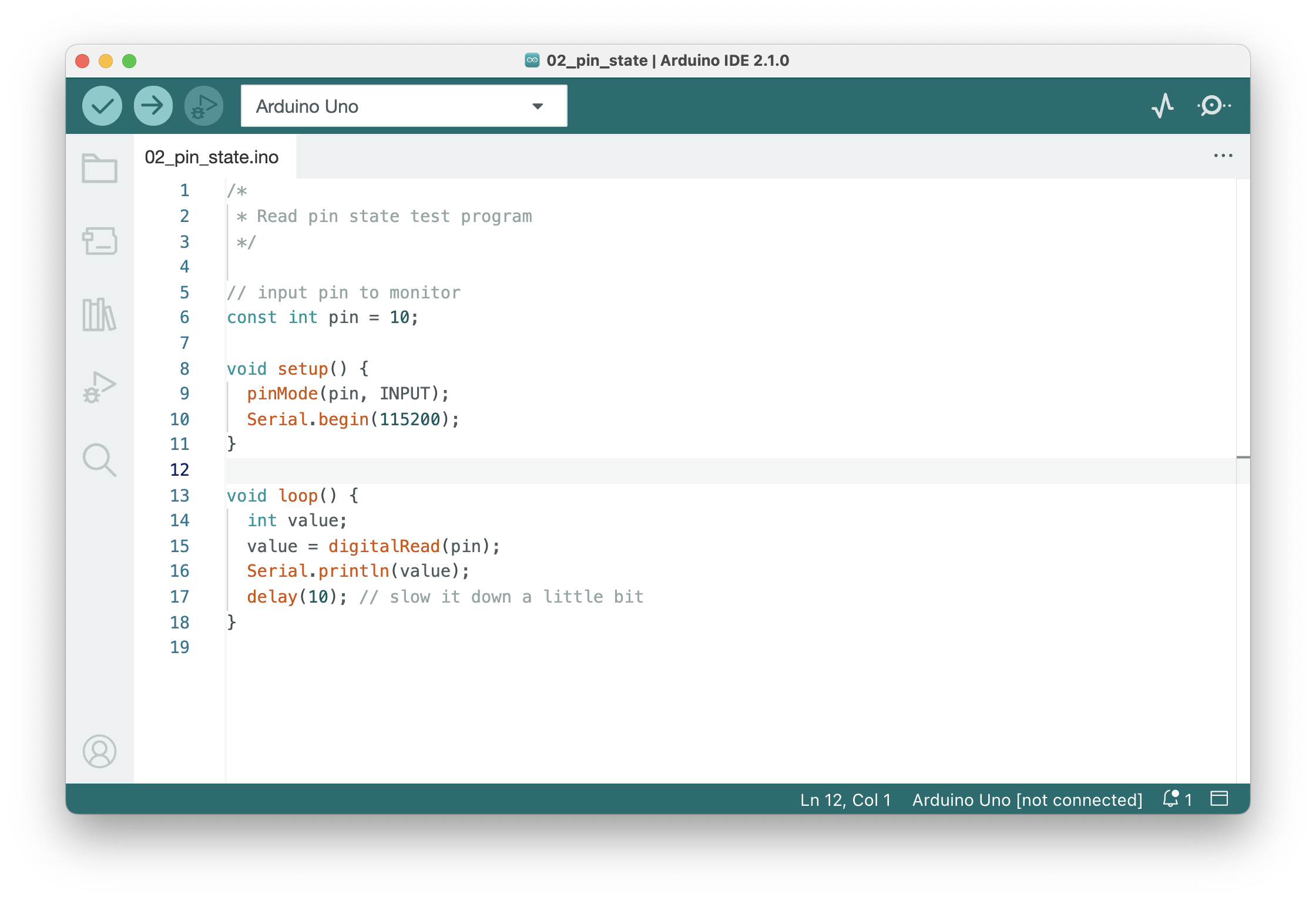Image resolution: width=1316 pixels, height=901 pixels.
Task: Click the comment 'input pin to monitor'
Action: [359, 293]
